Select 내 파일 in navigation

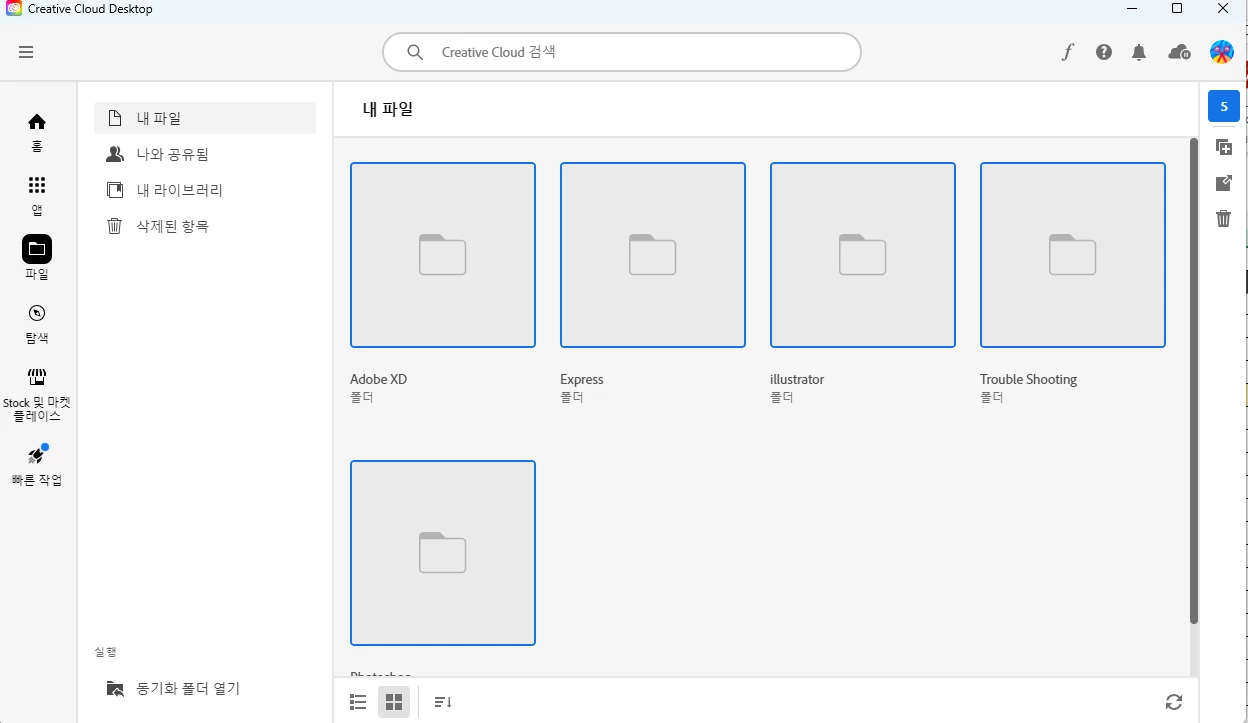(205, 118)
